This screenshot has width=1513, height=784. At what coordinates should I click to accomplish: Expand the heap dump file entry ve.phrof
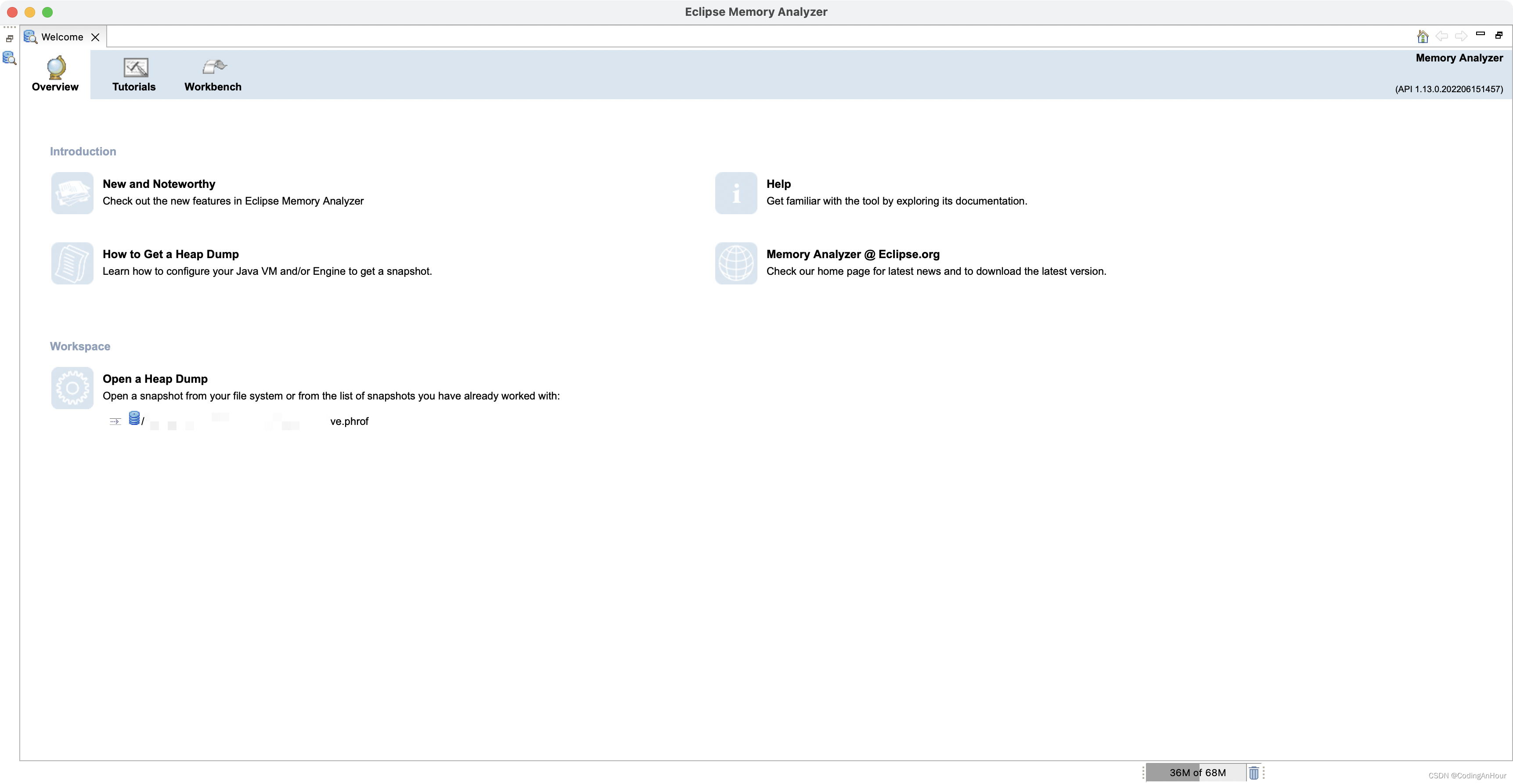pos(113,420)
